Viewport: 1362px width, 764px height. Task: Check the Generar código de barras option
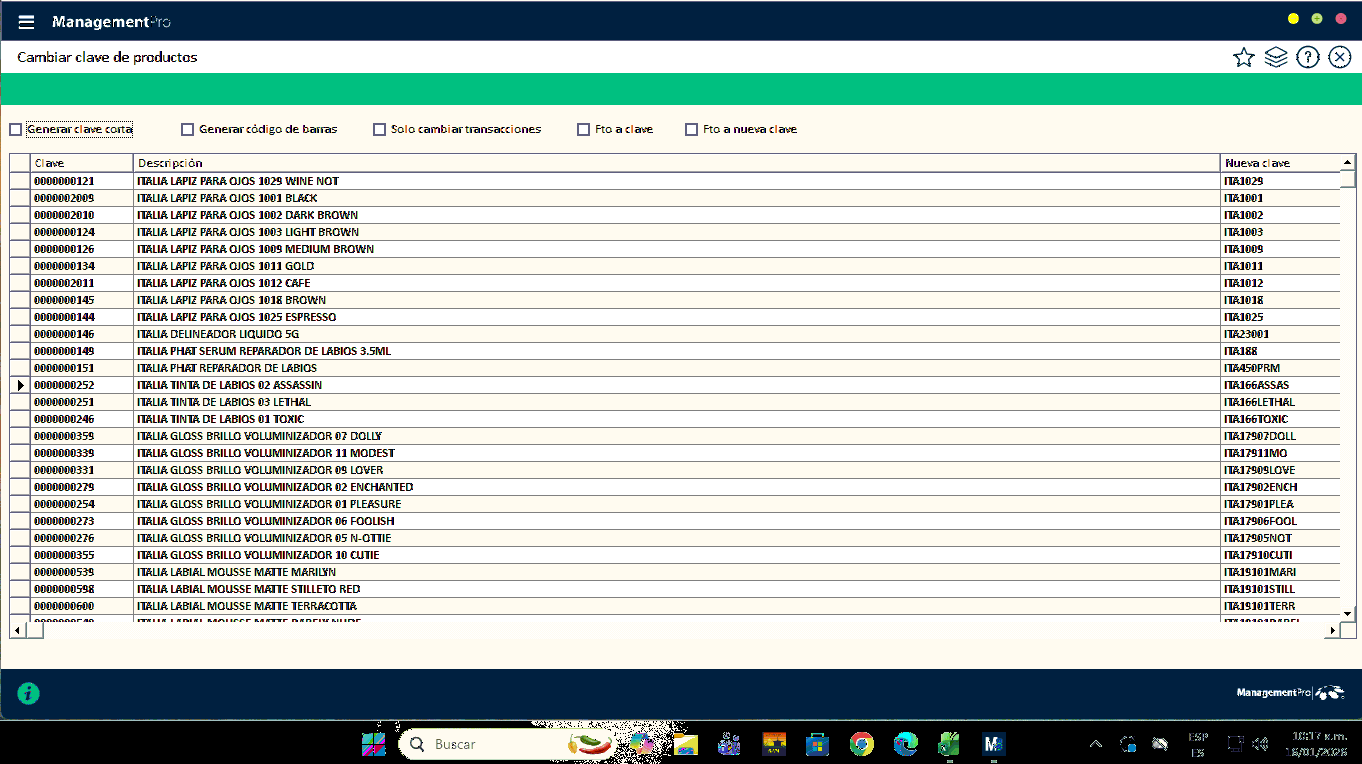coord(187,129)
